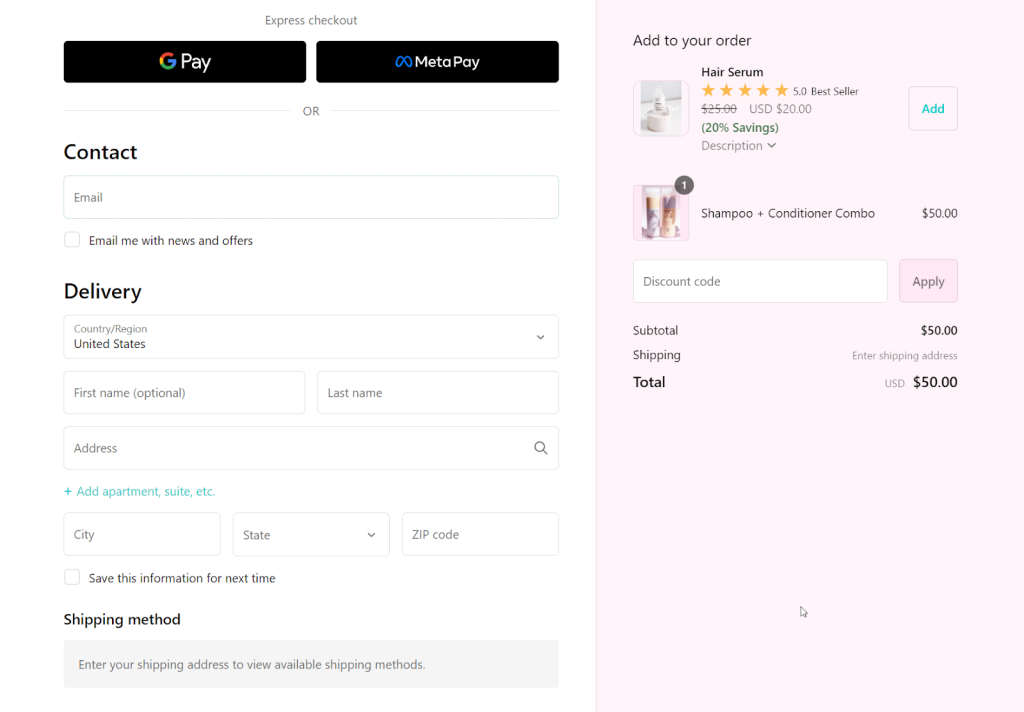
Task: Click the Google Pay express checkout button
Action: (x=184, y=61)
